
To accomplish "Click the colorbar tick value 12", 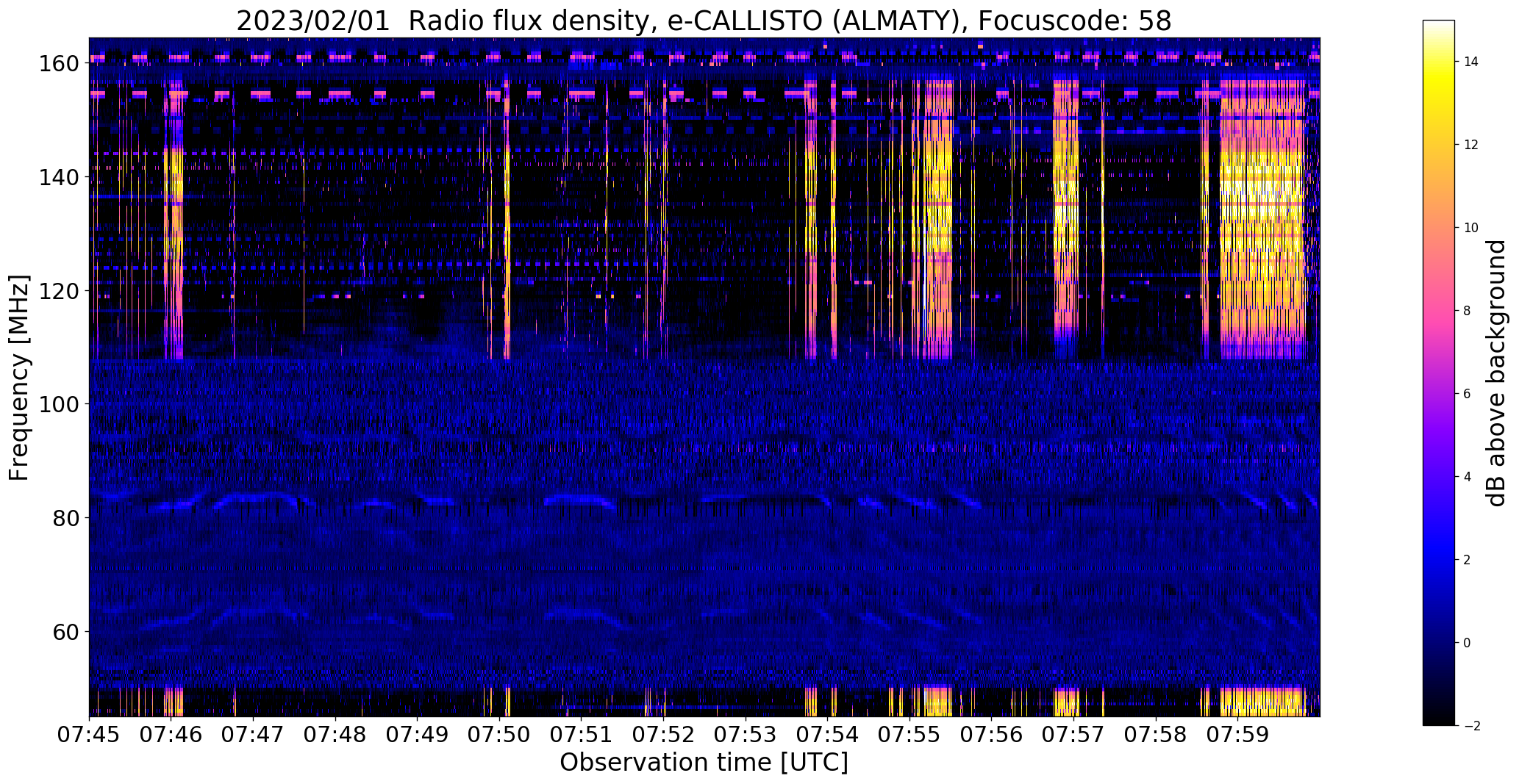I will click(1471, 145).
